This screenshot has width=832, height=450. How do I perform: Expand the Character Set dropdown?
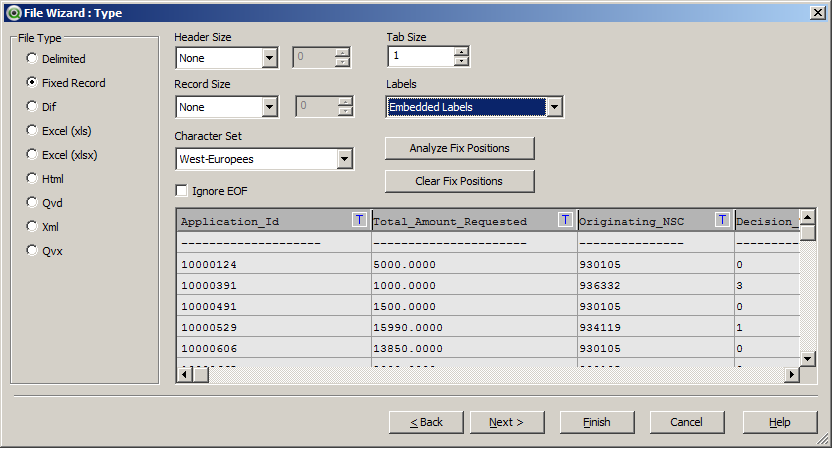tap(345, 158)
